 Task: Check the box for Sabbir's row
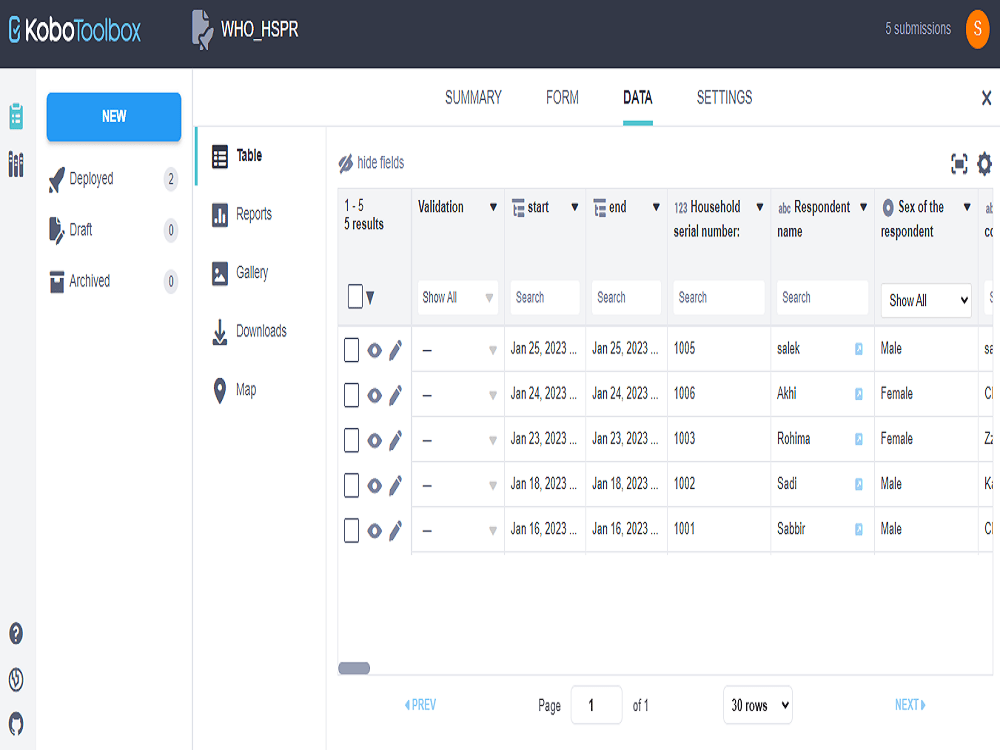point(351,529)
